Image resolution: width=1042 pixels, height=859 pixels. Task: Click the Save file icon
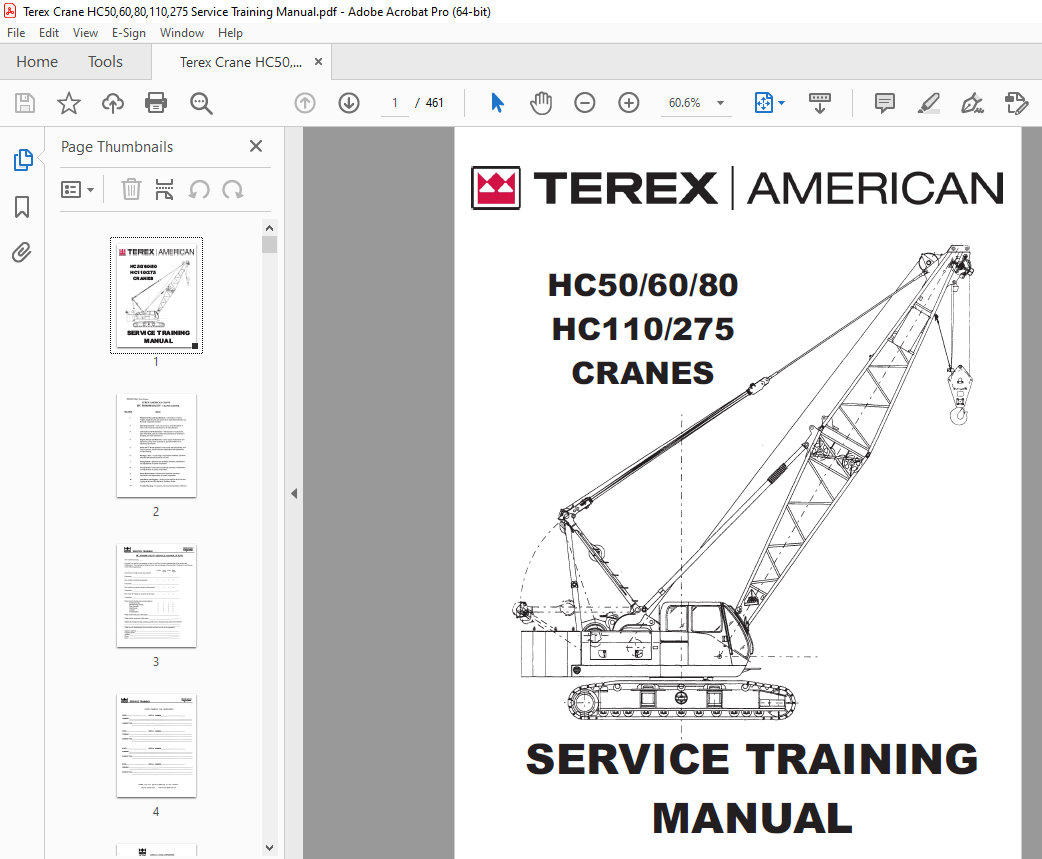click(x=25, y=103)
